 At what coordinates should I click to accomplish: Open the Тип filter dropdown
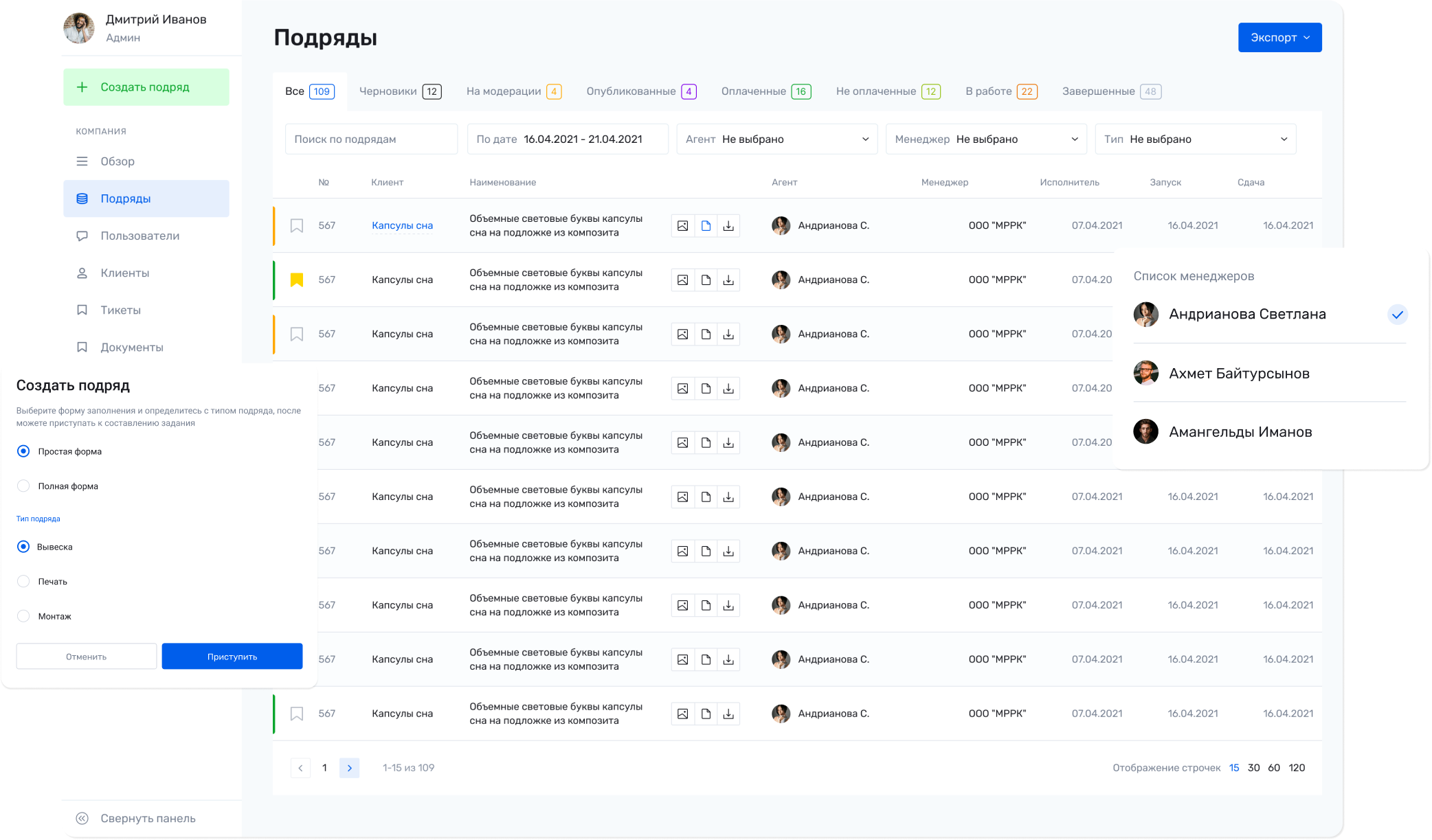1195,139
